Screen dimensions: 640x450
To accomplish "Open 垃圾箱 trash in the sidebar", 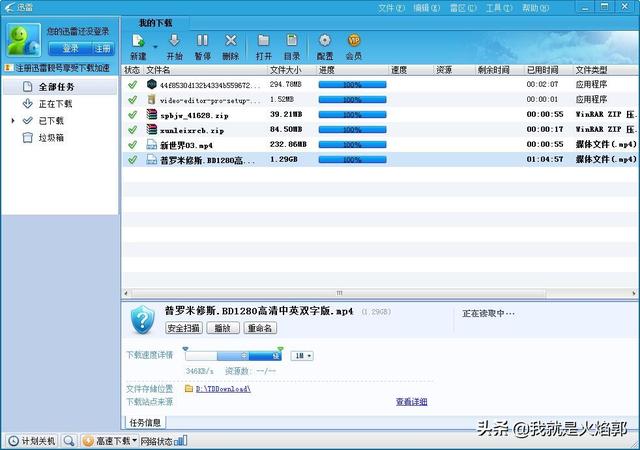I will (x=51, y=138).
